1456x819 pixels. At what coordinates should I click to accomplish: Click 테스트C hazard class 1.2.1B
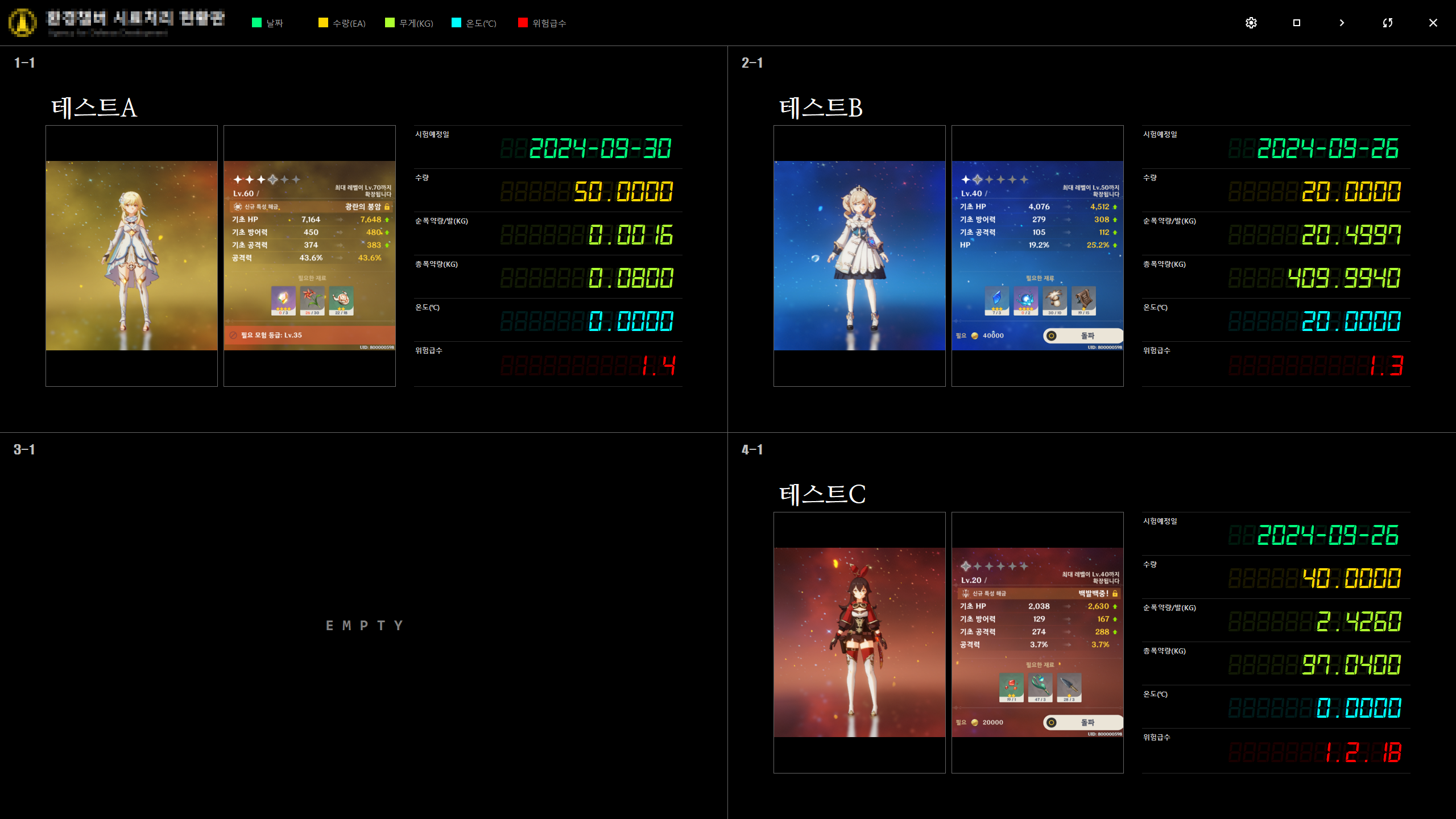(1363, 752)
